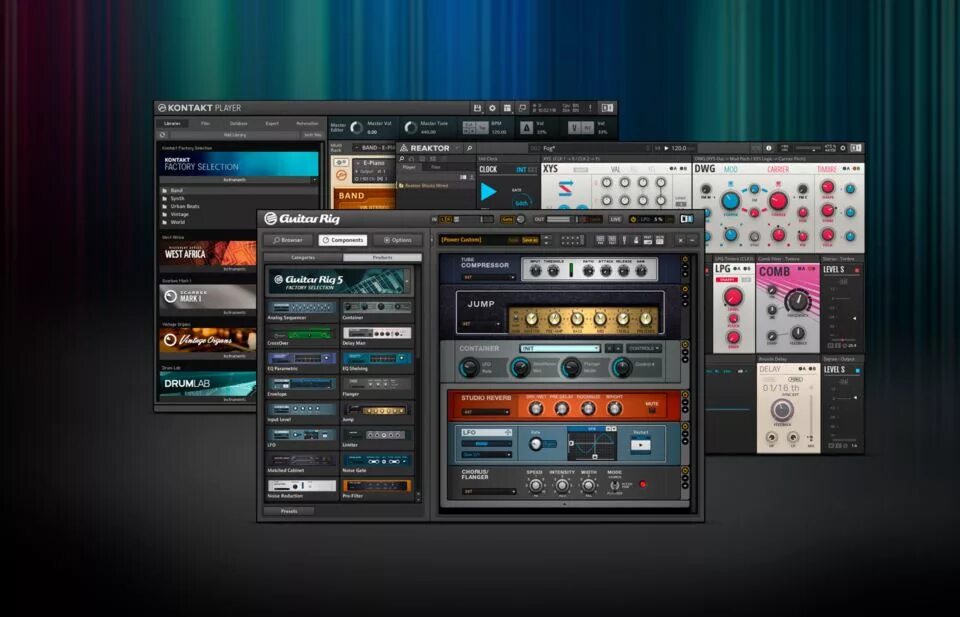Open the Libraries tab in Kontakt Player
This screenshot has height=617, width=960.
172,124
